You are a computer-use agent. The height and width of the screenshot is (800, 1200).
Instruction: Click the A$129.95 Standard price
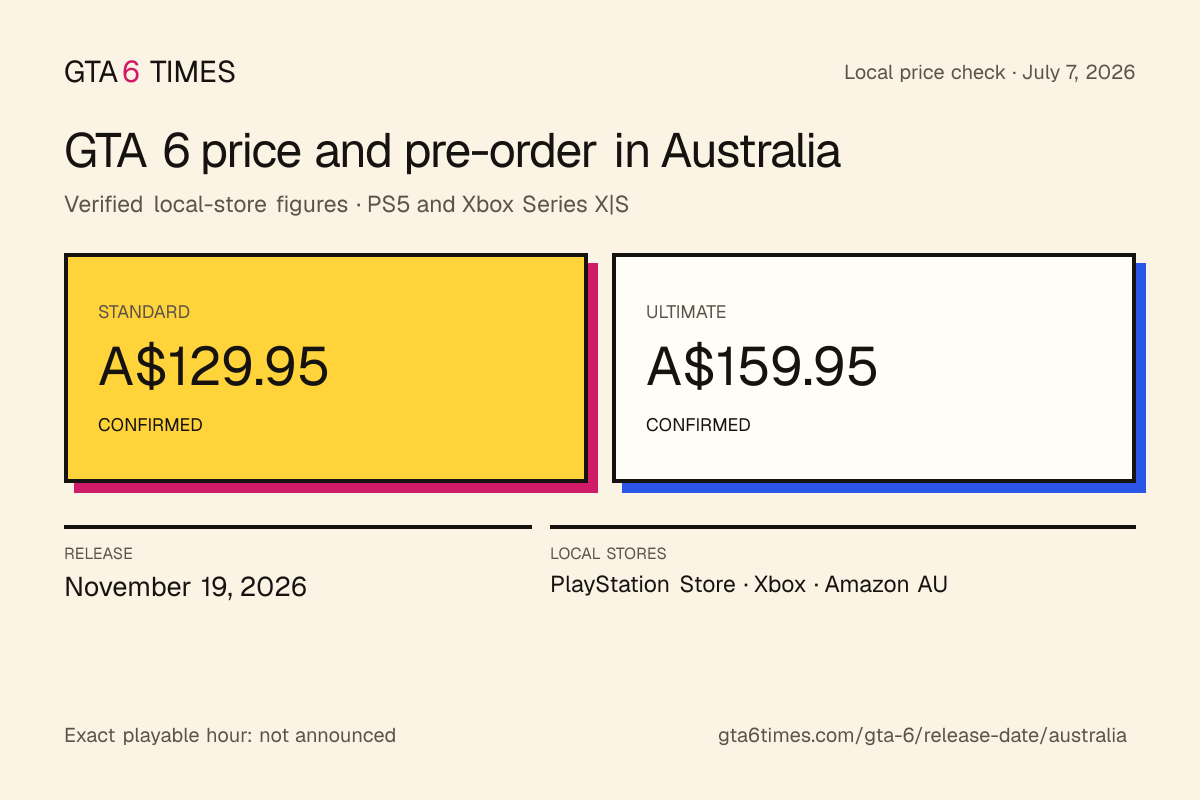click(213, 367)
